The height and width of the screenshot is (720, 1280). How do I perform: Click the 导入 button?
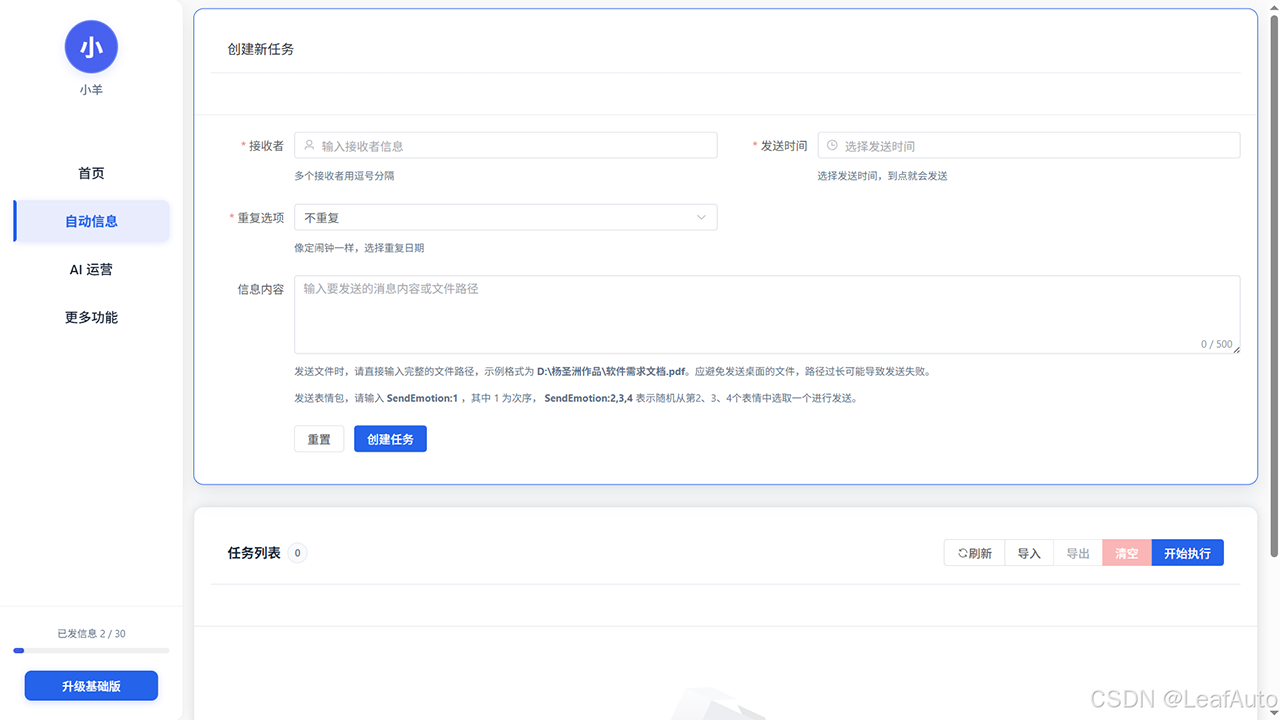[x=1028, y=552]
